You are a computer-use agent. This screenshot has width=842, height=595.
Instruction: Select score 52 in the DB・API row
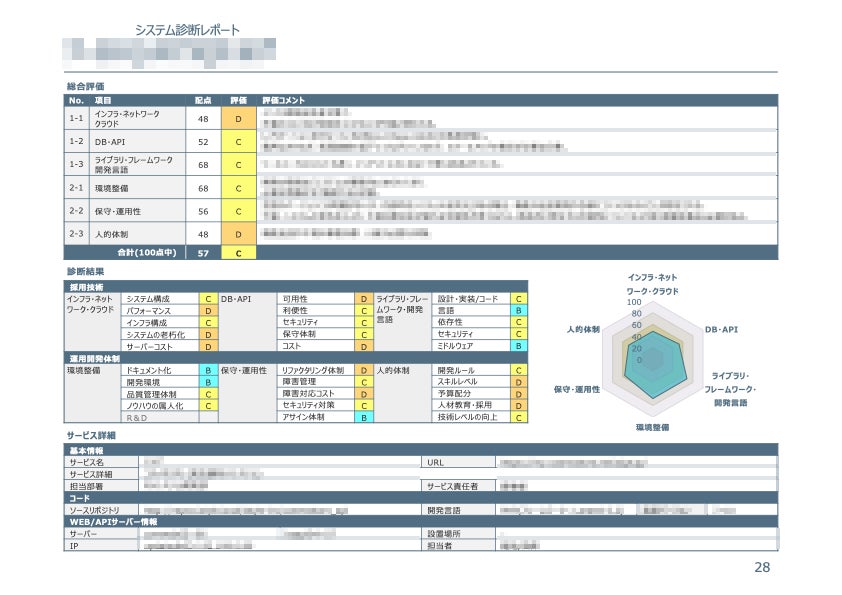point(203,142)
